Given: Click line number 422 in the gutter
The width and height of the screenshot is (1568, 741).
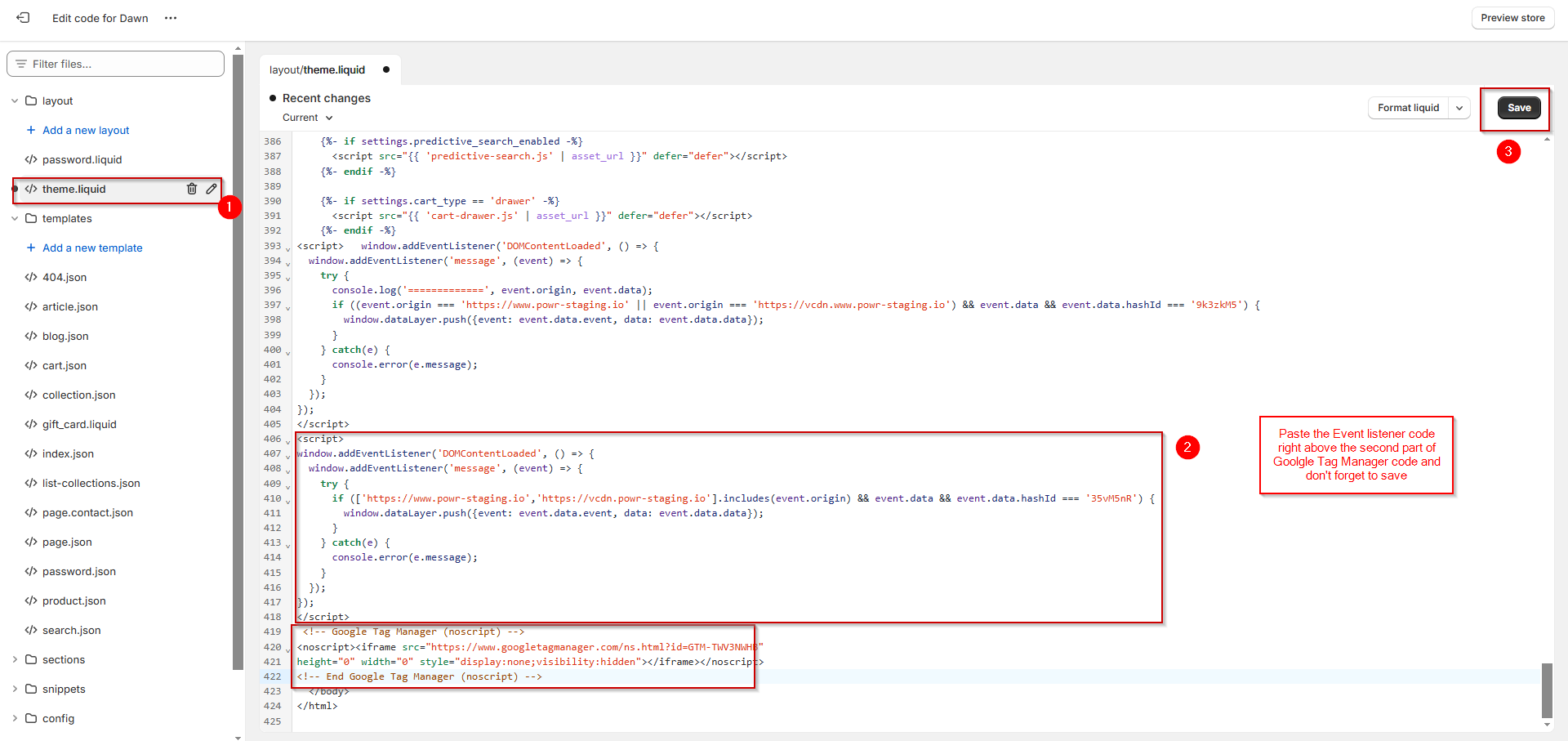Looking at the screenshot, I should click(272, 676).
